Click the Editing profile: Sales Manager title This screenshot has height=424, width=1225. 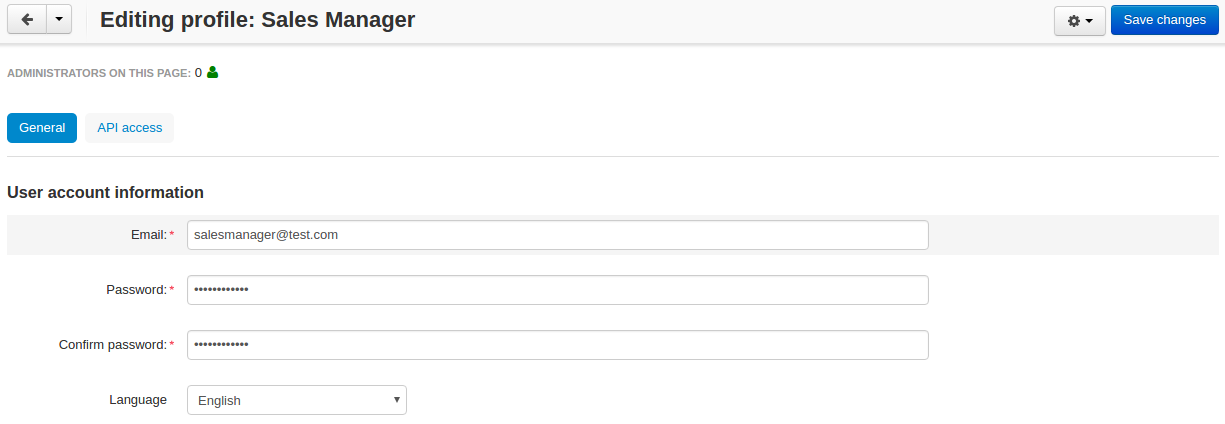tap(258, 19)
